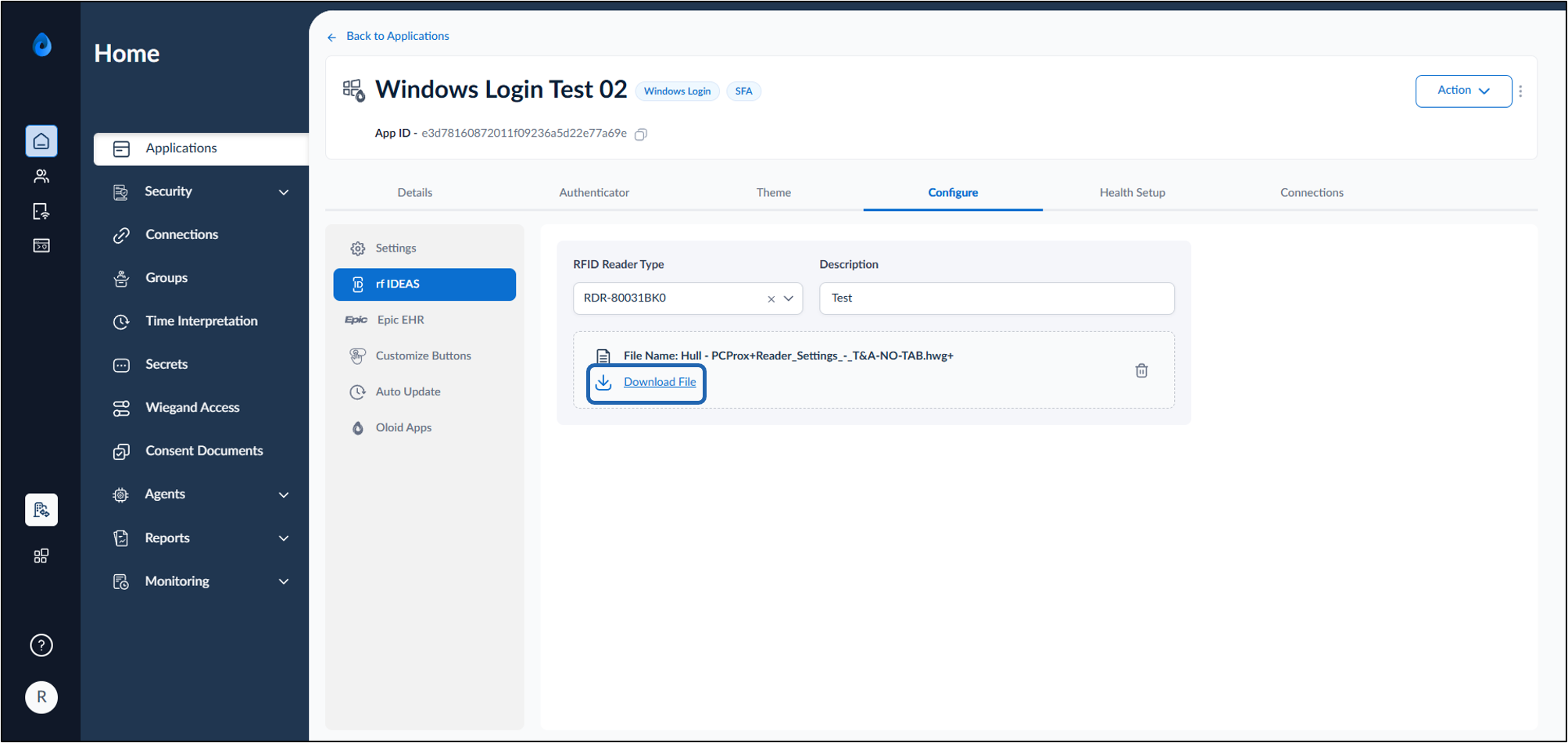Open the Users icon in left rail
This screenshot has width=1568, height=743.
[41, 177]
